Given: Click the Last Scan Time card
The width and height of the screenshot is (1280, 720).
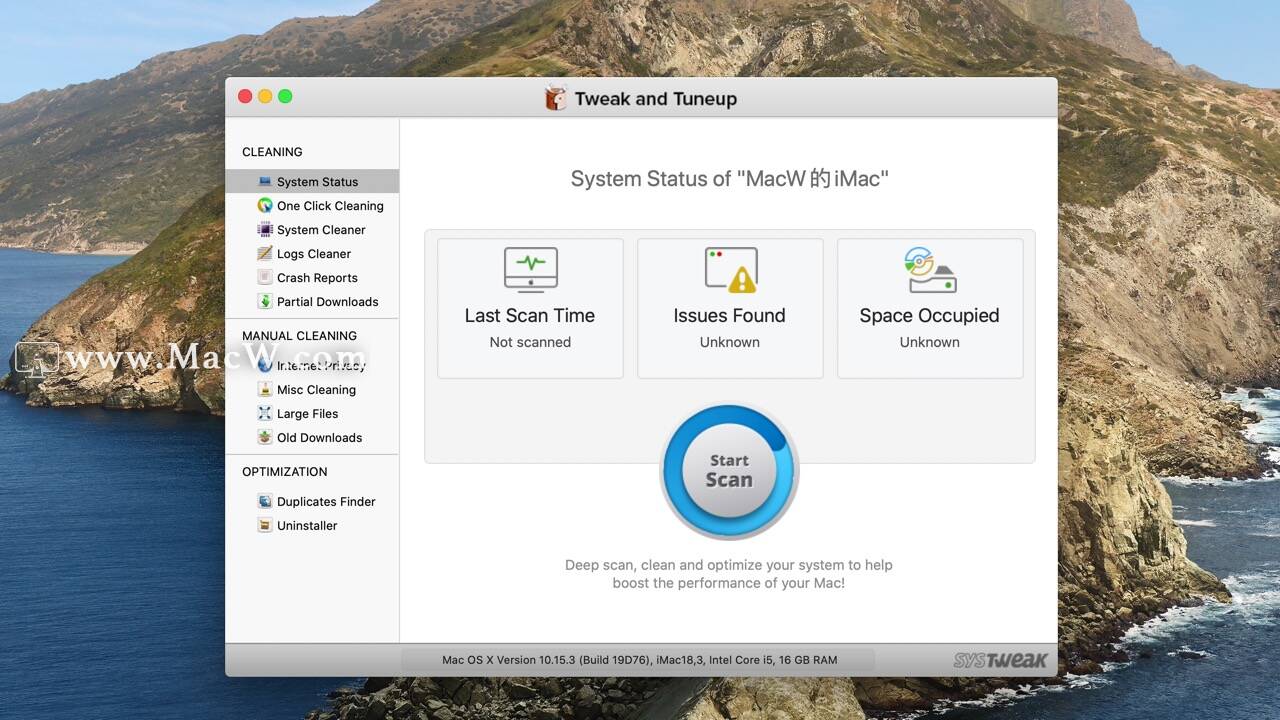Looking at the screenshot, I should tap(530, 308).
